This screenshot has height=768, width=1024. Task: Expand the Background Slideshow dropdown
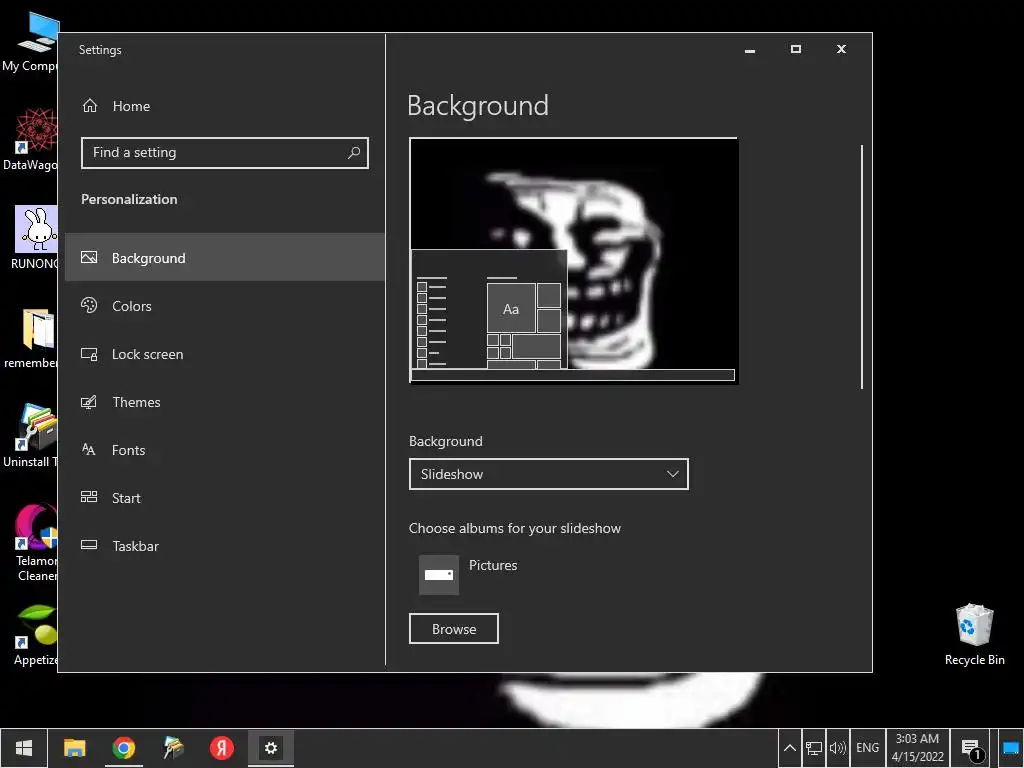tap(549, 474)
